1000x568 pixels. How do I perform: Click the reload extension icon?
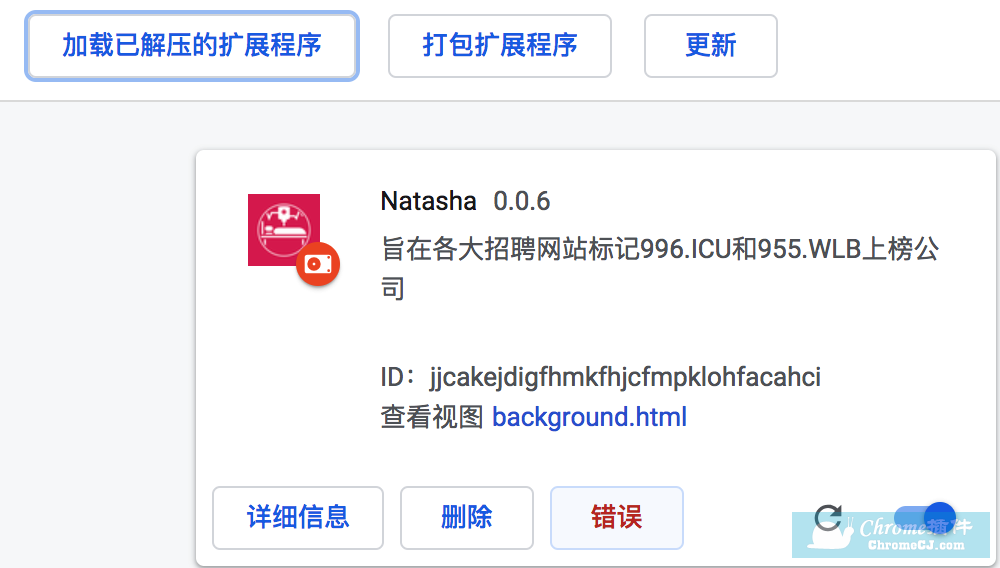click(x=829, y=518)
